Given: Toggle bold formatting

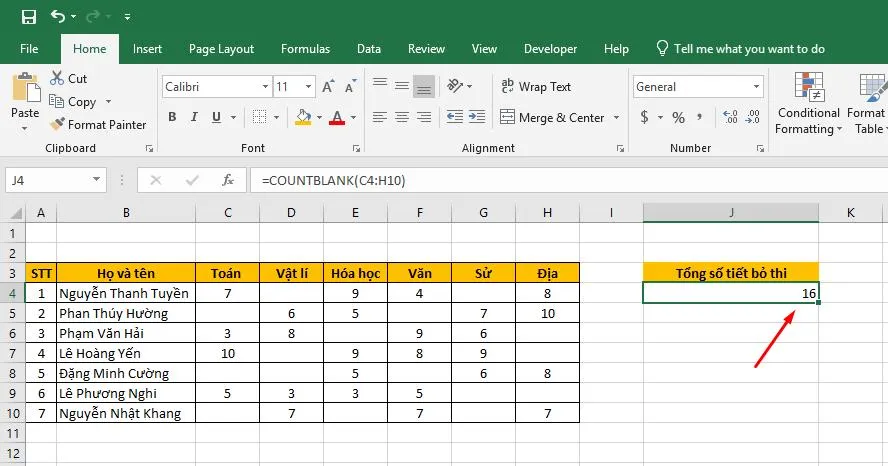Looking at the screenshot, I should (x=172, y=117).
